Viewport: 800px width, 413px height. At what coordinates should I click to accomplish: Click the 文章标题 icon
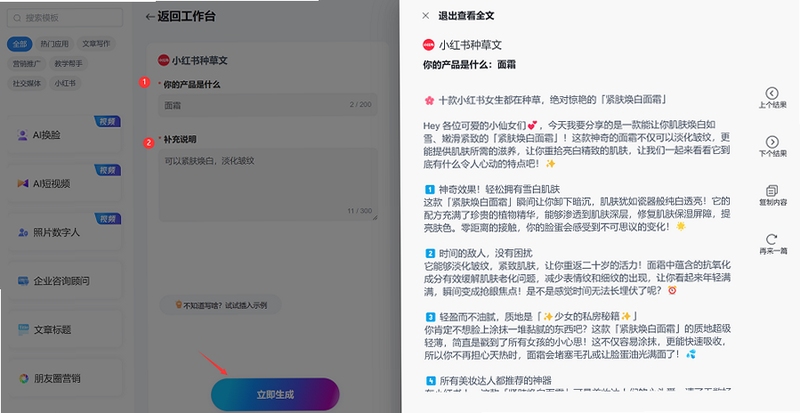pos(23,330)
